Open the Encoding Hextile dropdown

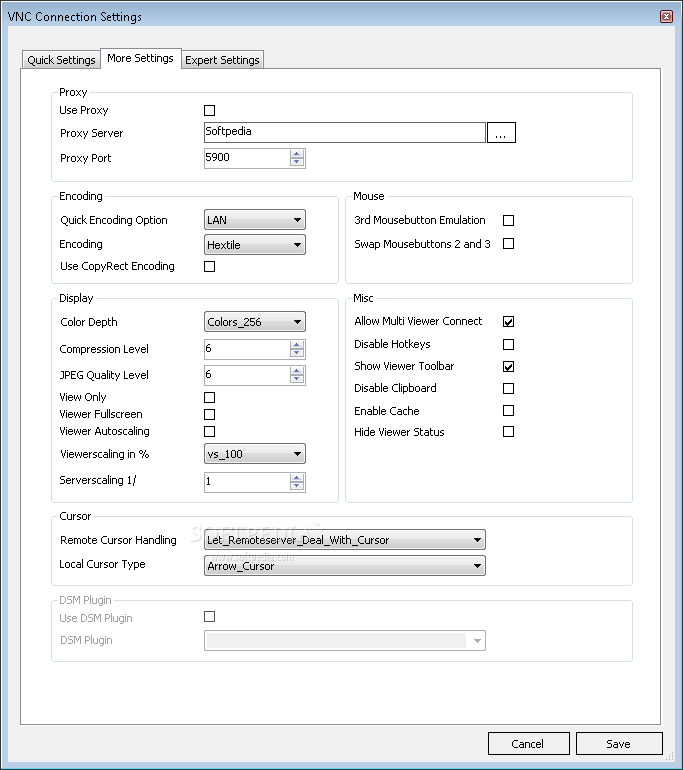click(255, 245)
